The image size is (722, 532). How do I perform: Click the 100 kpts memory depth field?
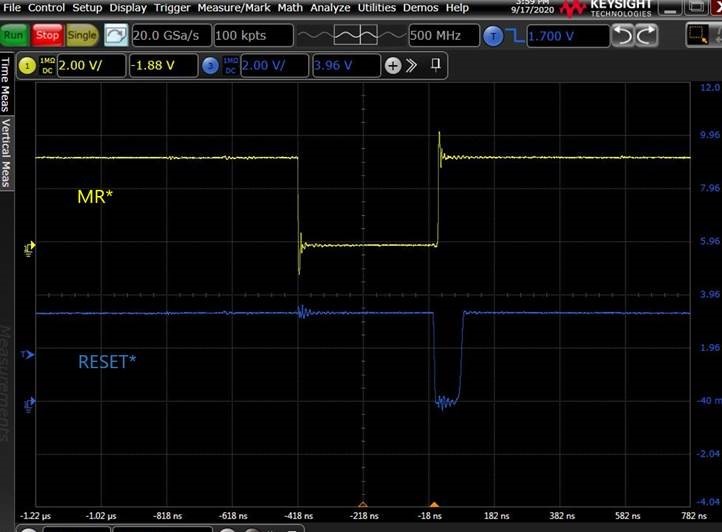click(253, 35)
